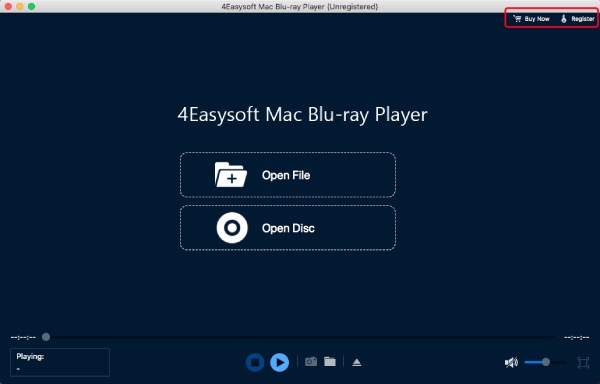
Task: Click the 4Easysoft Mac Blu-ray Player heading
Action: 302,115
